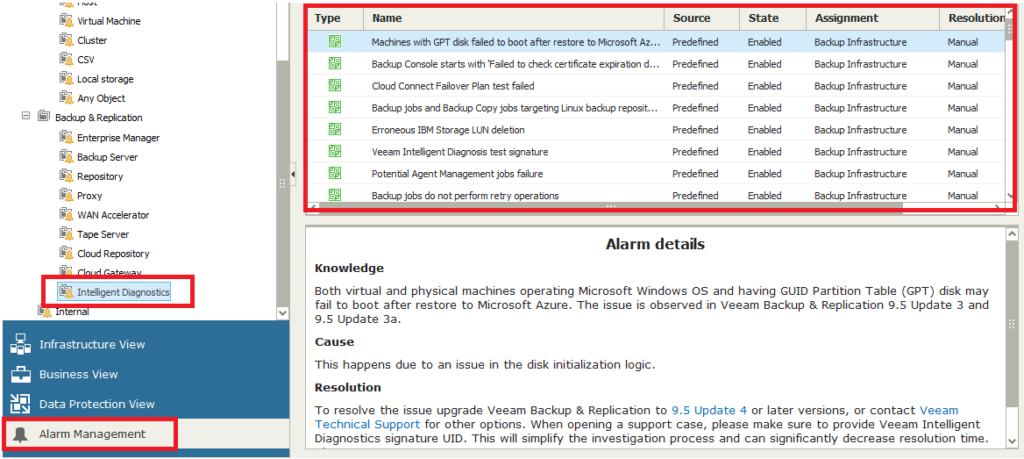Click the Backup Server node icon

tap(66, 157)
